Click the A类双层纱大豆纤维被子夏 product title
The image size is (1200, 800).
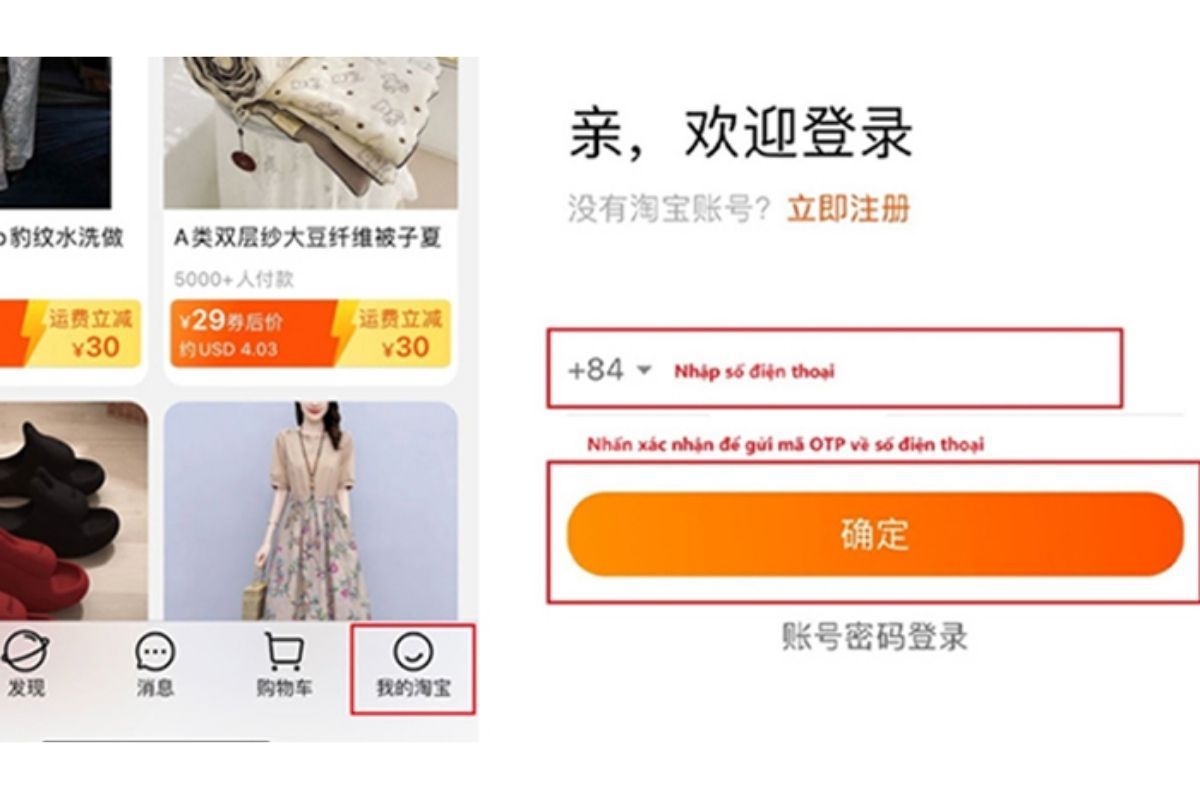tap(308, 239)
